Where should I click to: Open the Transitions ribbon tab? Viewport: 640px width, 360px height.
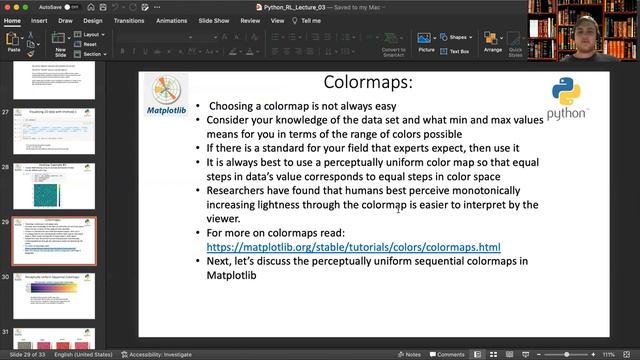pos(129,21)
